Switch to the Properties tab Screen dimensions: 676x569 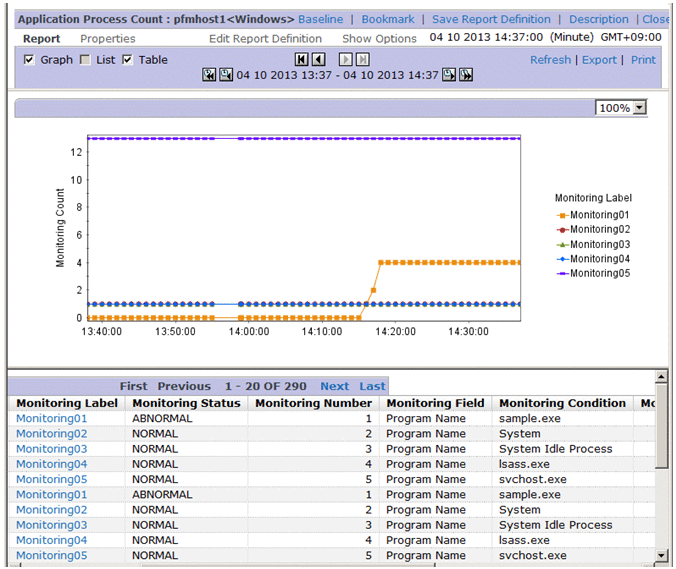(107, 39)
